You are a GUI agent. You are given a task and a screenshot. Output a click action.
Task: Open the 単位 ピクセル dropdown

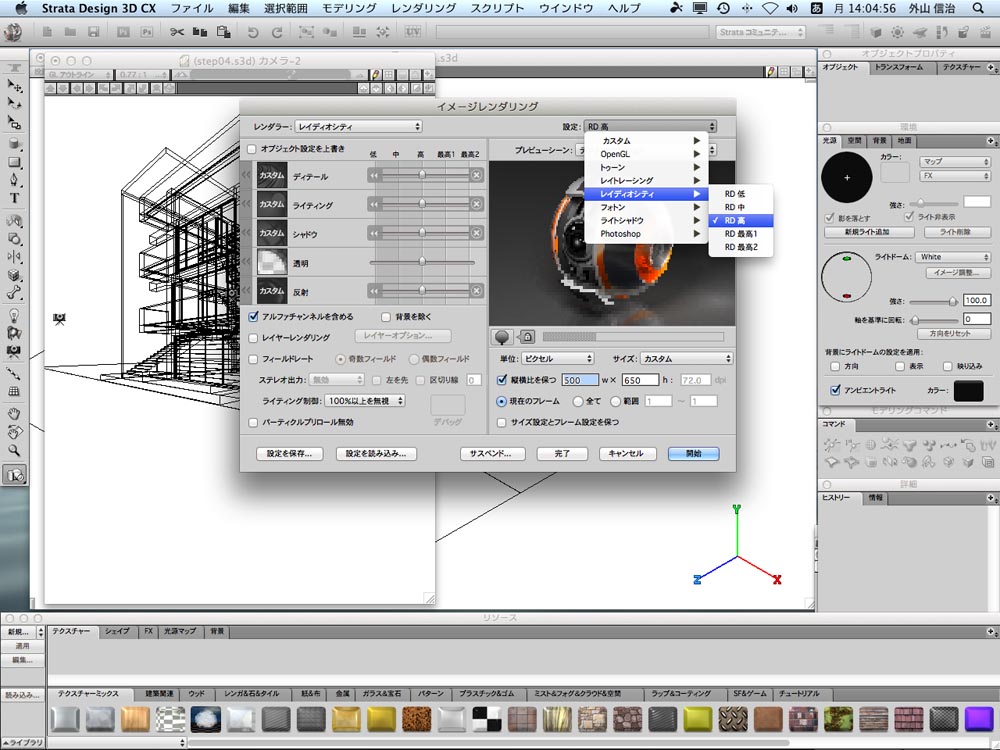tap(558, 358)
